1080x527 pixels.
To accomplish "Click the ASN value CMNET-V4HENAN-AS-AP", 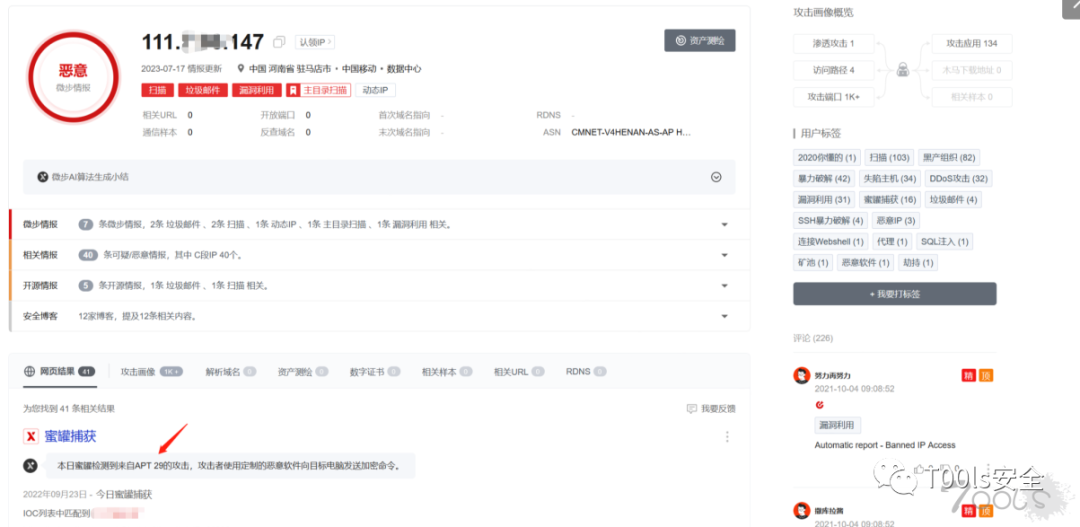I will tap(632, 132).
